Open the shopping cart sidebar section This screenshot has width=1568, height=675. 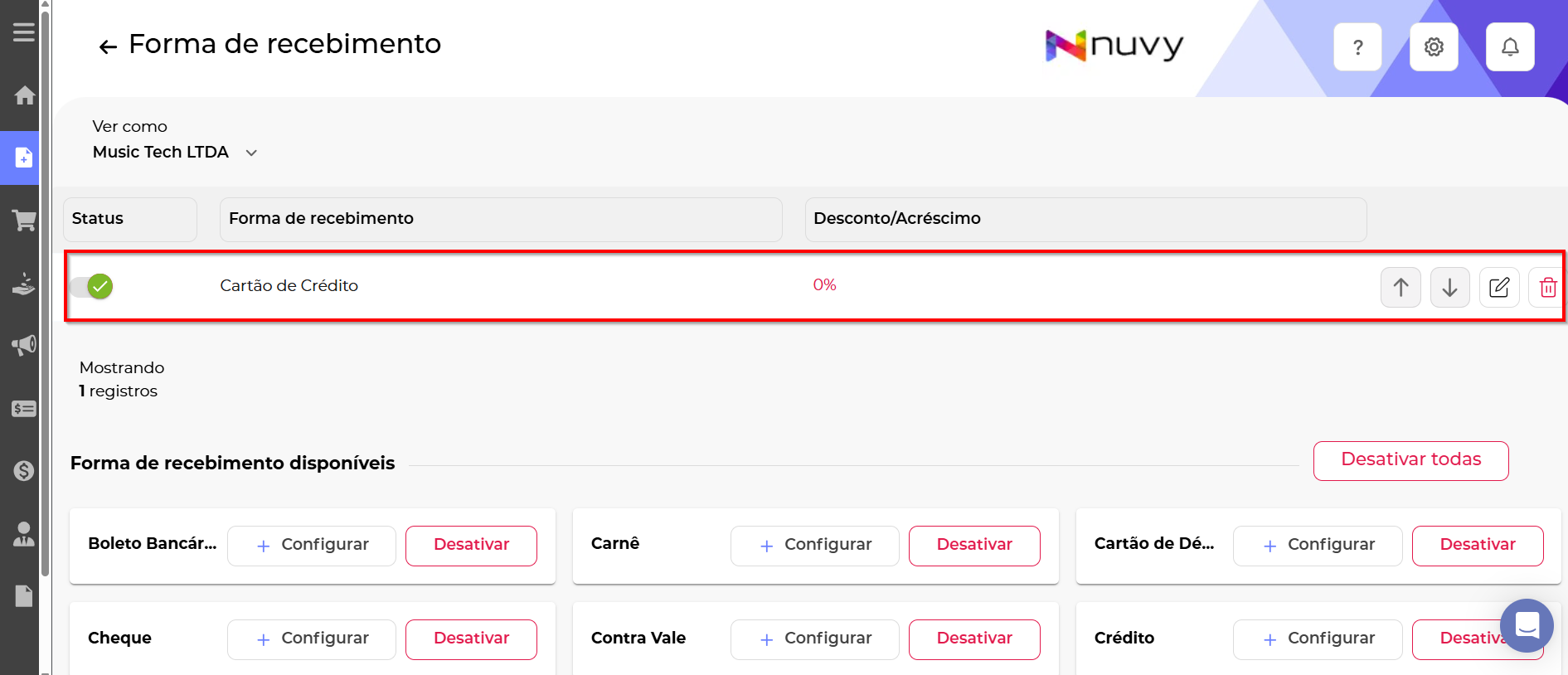pyautogui.click(x=23, y=221)
